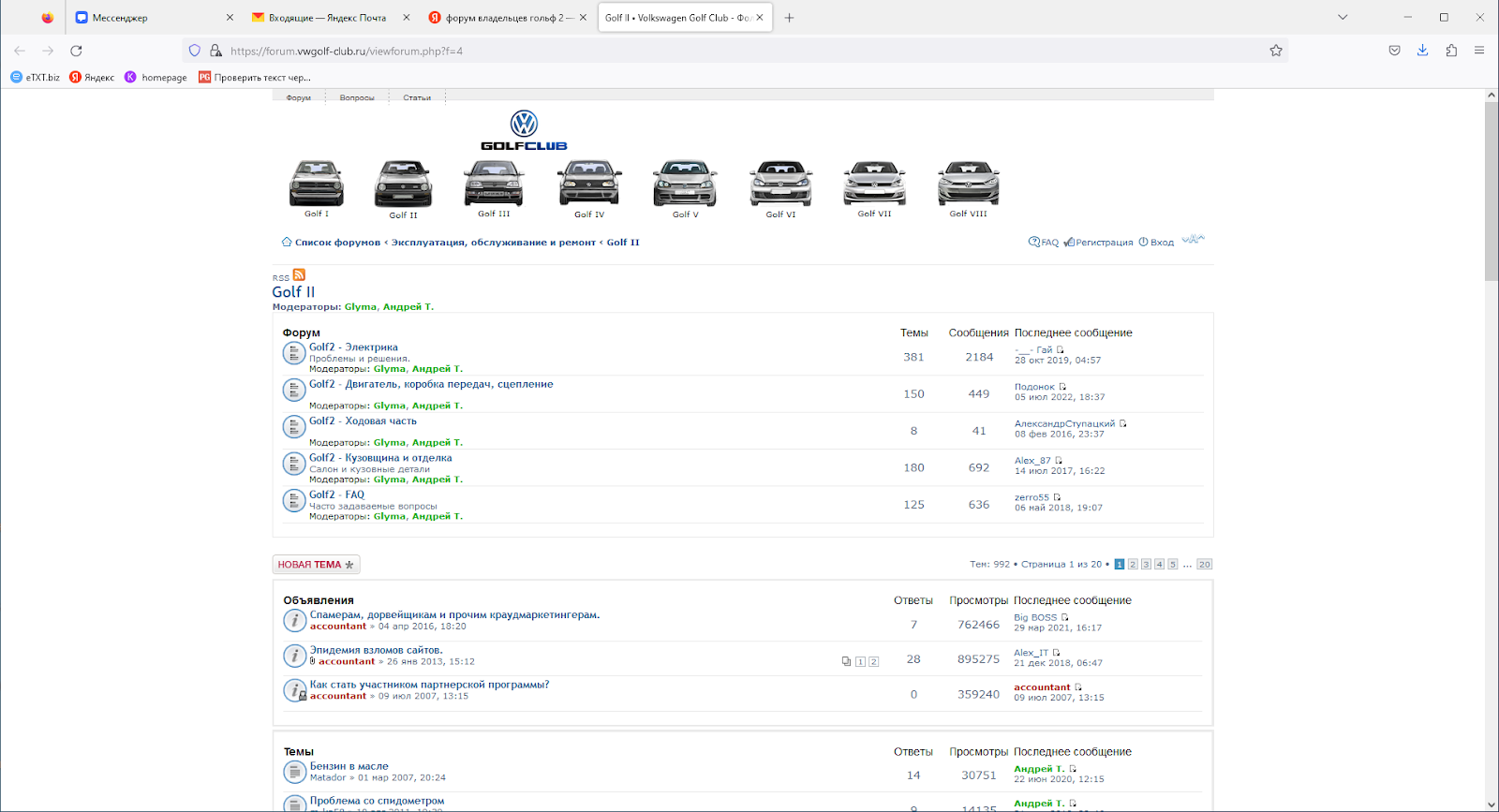The height and width of the screenshot is (812, 1499).
Task: Open the Firefox application menu
Action: coord(1479,51)
